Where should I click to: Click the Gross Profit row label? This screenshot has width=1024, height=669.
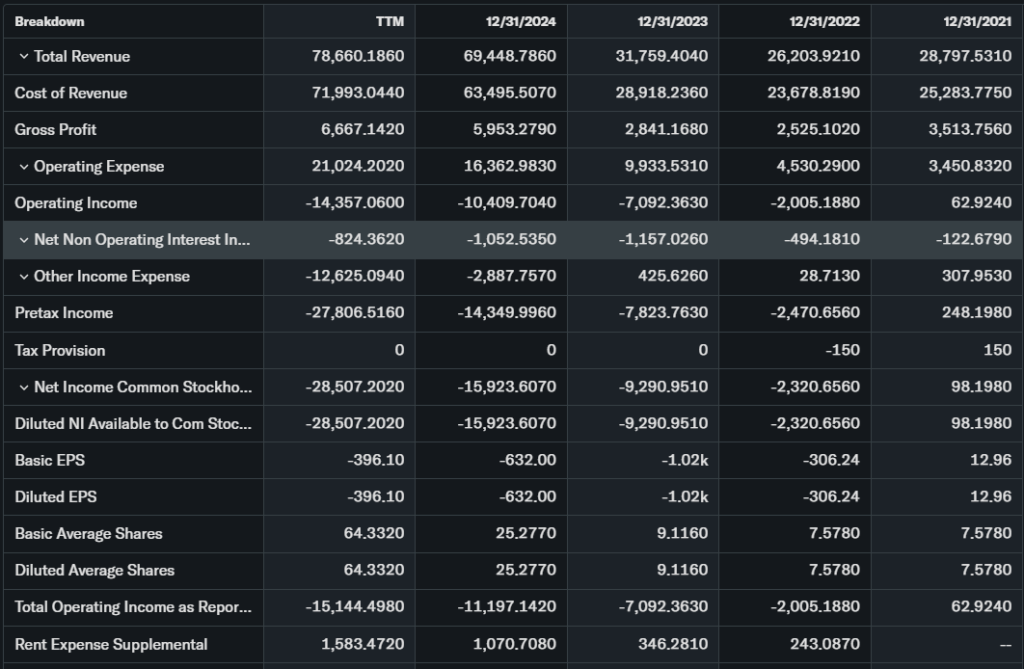point(56,130)
